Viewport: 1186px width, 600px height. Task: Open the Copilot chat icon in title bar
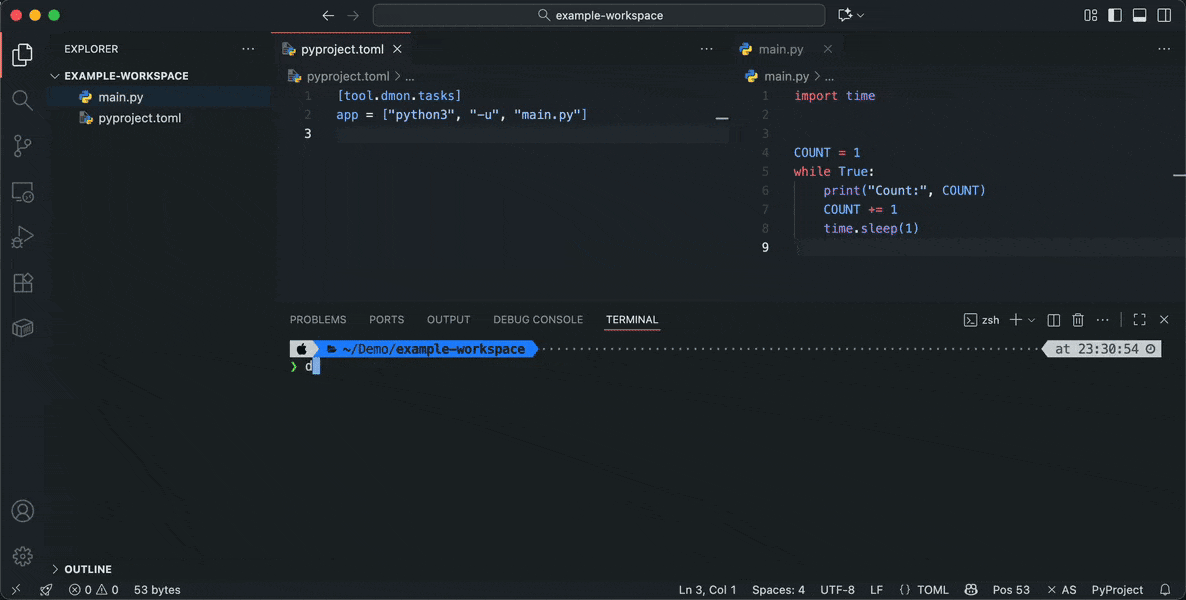click(845, 15)
